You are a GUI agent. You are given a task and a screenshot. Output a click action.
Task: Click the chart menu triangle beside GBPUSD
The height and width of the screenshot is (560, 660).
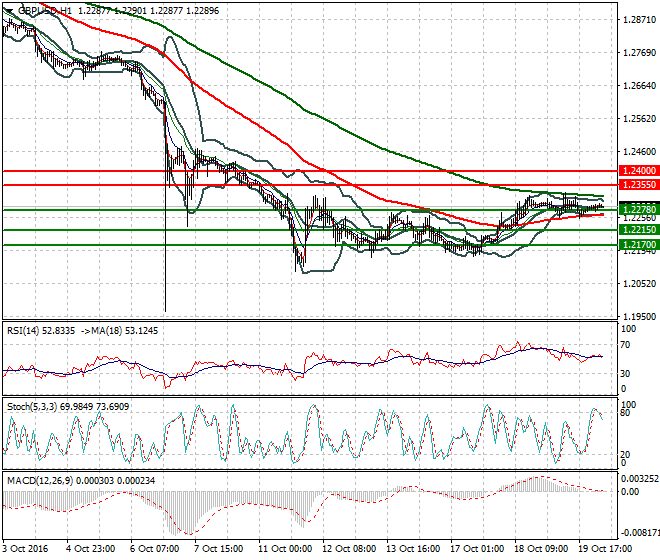point(9,11)
